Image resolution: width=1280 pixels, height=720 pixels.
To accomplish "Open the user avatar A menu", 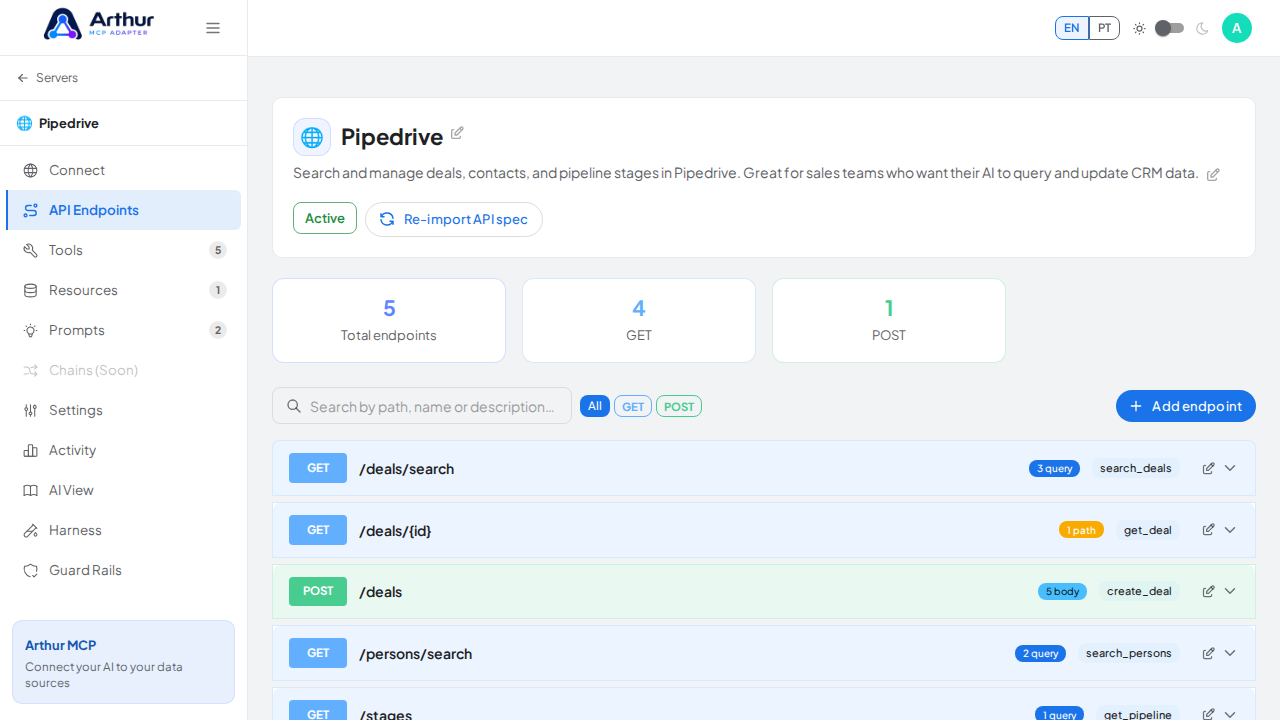I will (1237, 28).
